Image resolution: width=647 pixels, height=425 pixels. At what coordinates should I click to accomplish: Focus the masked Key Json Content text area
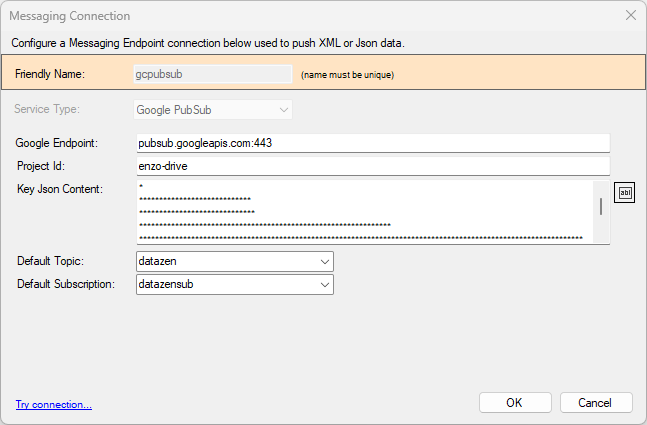365,212
